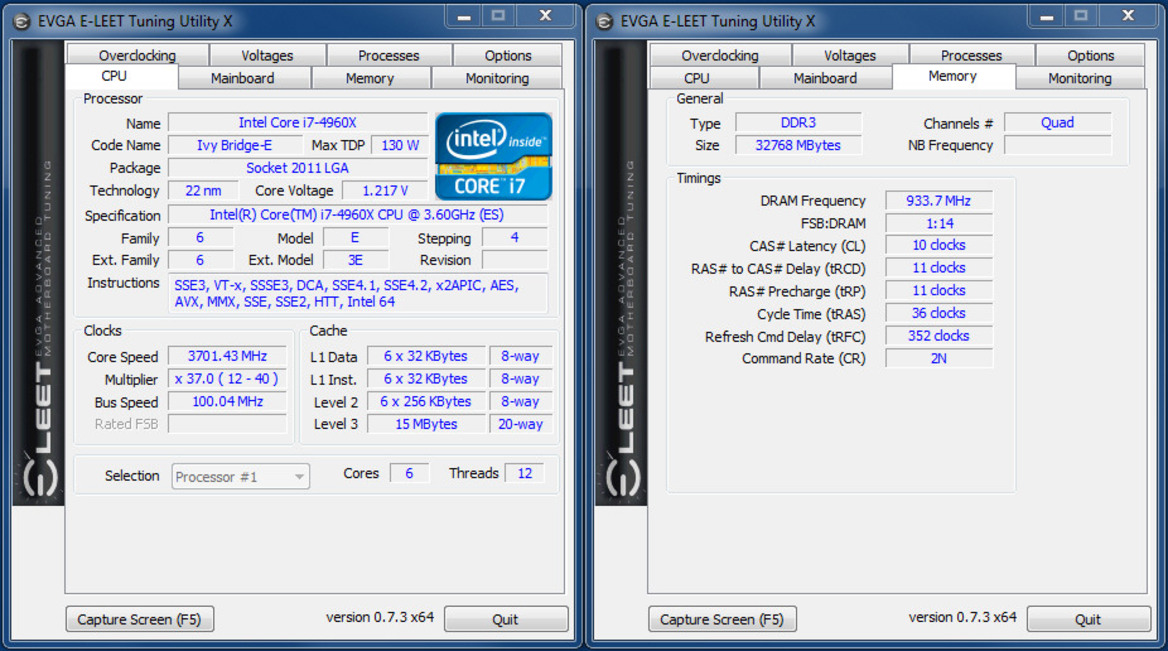Click the 1.217 V core voltage value

(385, 191)
